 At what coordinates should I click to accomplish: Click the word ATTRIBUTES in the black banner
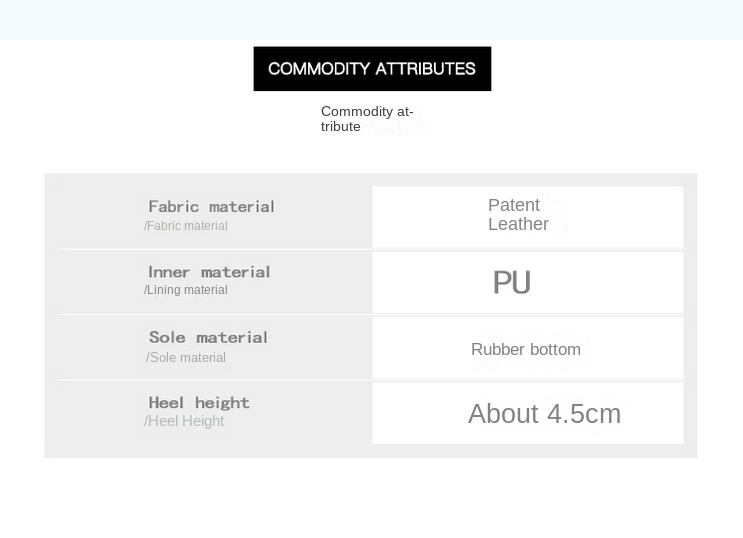click(x=426, y=69)
